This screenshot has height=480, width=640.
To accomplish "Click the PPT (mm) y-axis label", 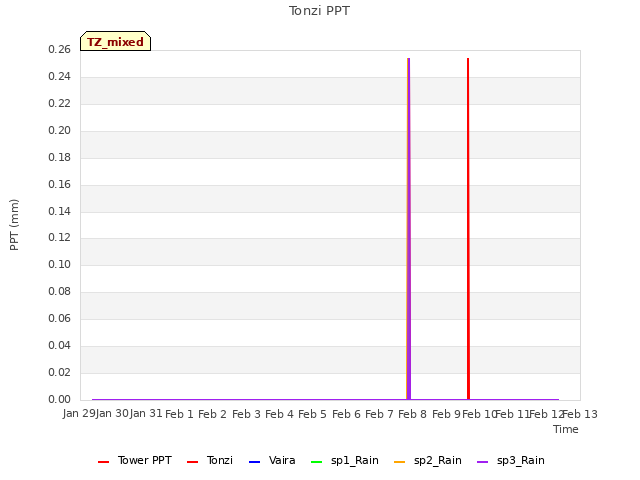I will click(14, 225).
